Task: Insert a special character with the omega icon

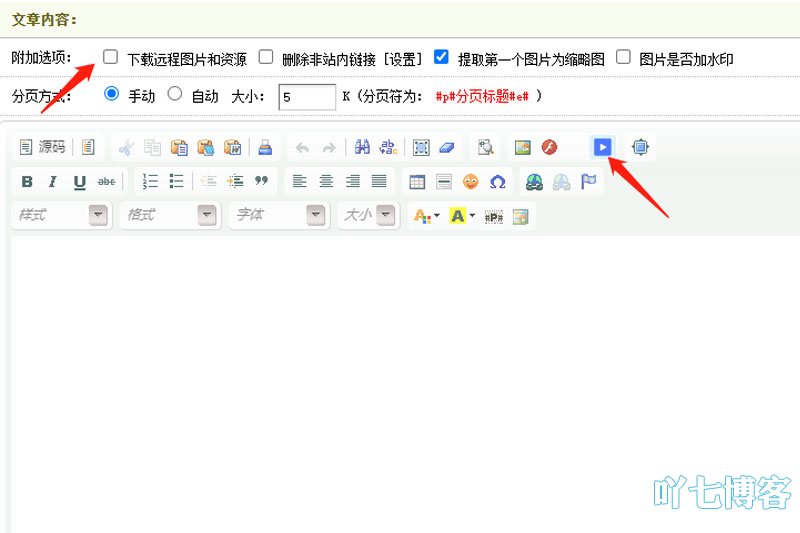Action: (497, 182)
